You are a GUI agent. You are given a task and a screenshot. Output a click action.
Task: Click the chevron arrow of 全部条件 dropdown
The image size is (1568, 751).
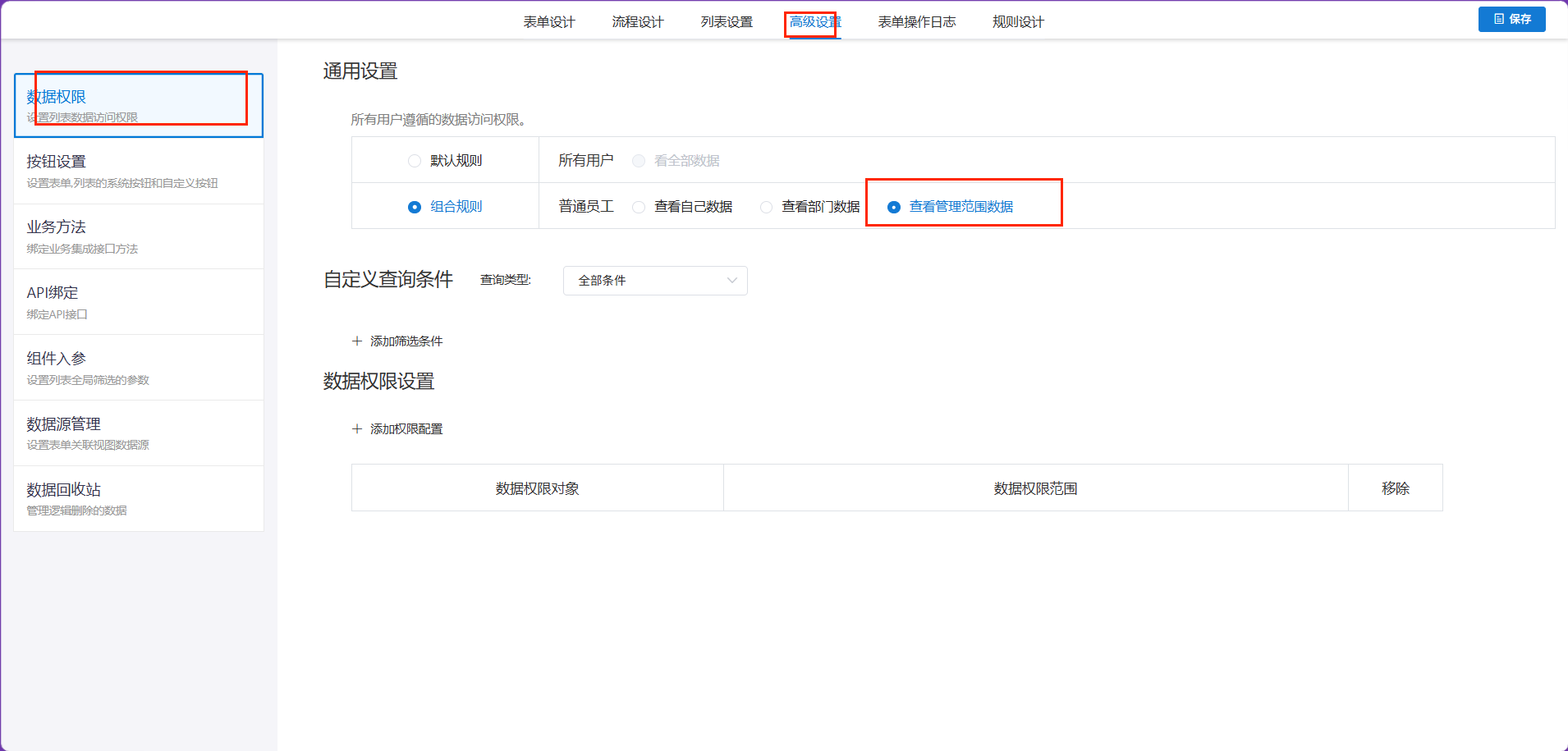(731, 281)
